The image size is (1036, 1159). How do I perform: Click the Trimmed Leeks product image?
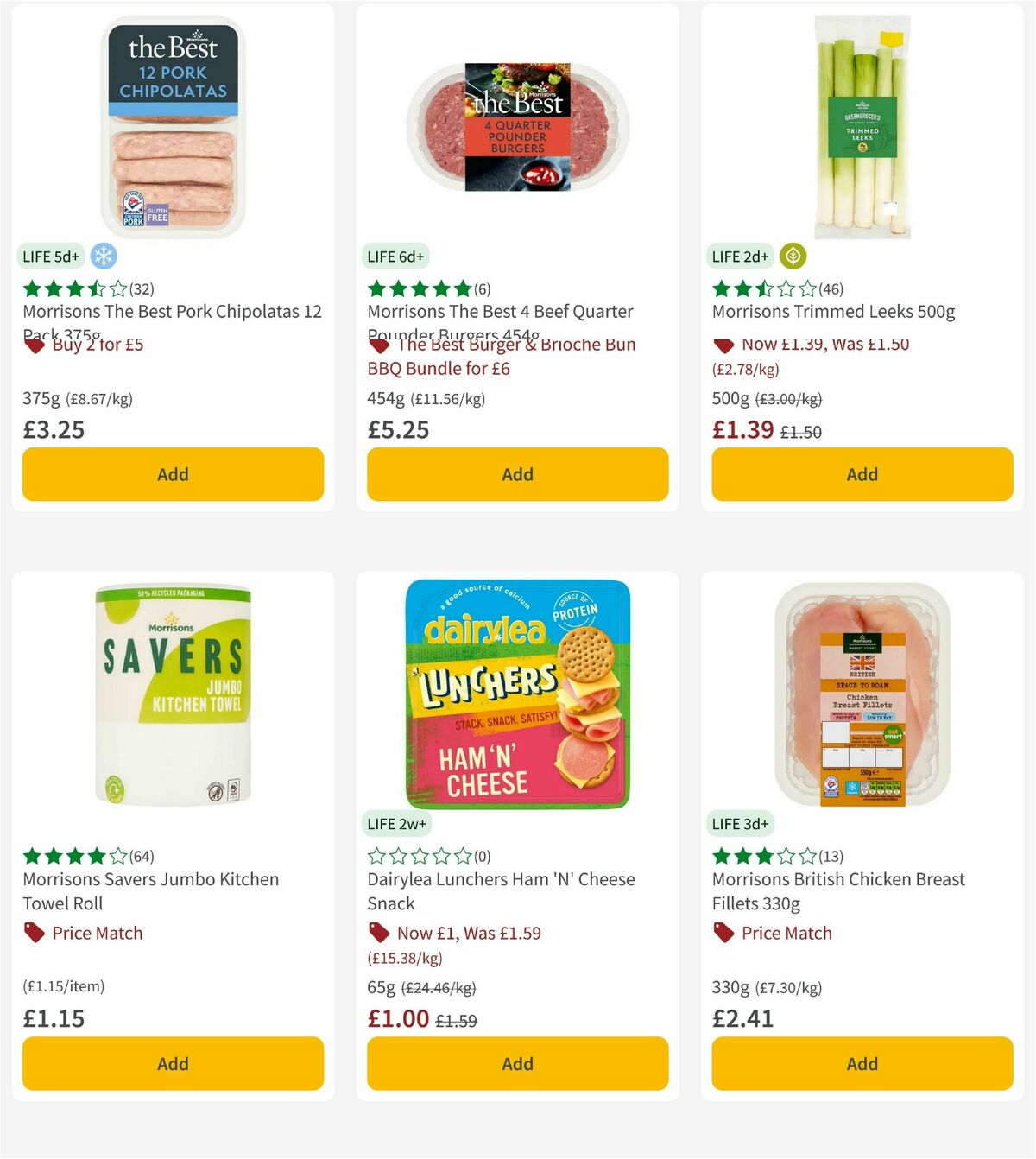862,125
